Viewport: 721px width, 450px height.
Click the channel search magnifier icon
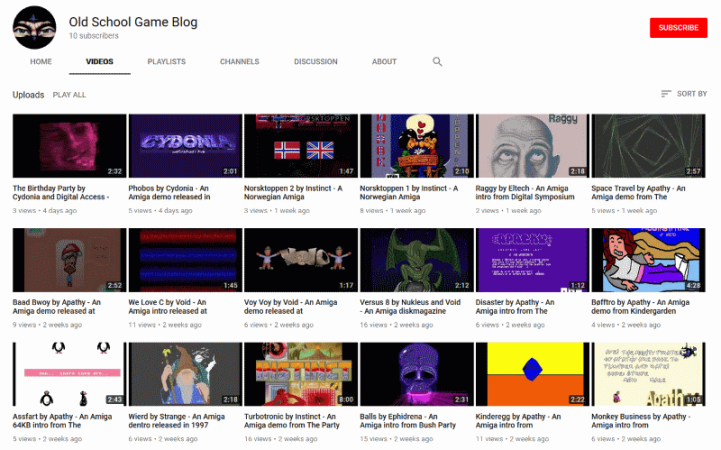[437, 62]
